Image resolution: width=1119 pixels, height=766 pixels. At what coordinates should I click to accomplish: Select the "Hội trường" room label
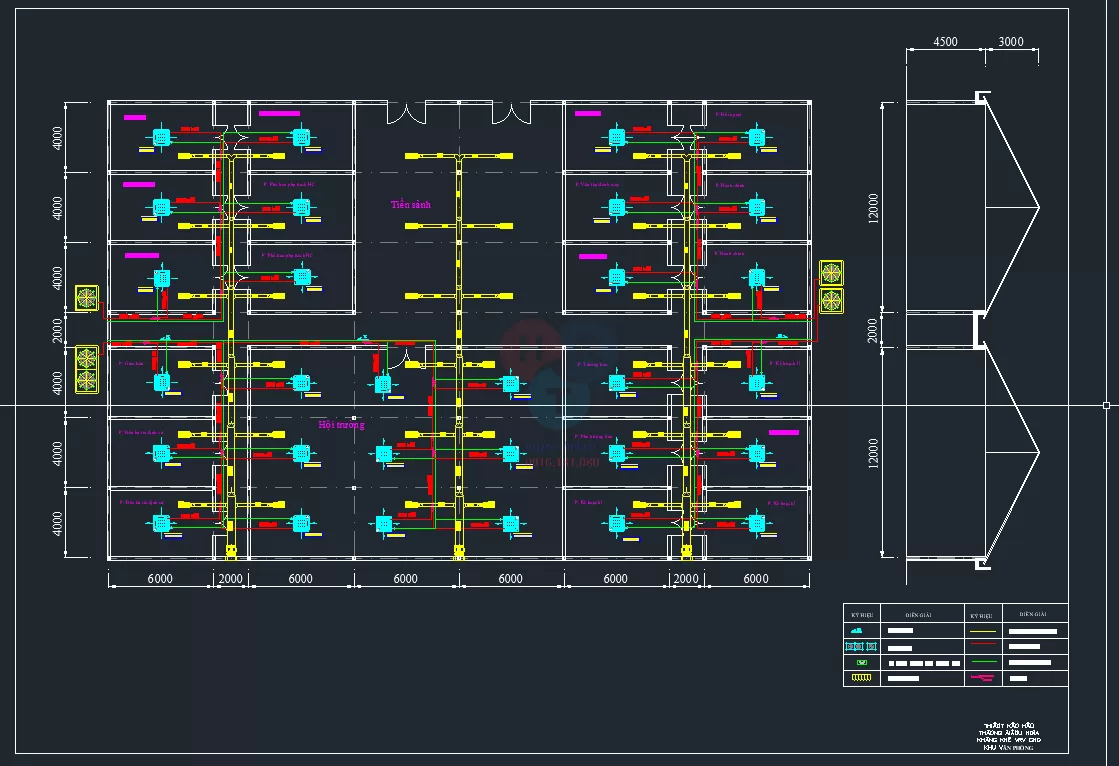pos(341,425)
